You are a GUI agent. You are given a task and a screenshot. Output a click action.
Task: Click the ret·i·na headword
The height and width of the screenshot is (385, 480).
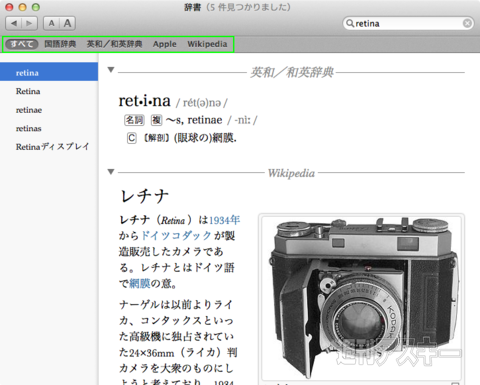coord(145,101)
